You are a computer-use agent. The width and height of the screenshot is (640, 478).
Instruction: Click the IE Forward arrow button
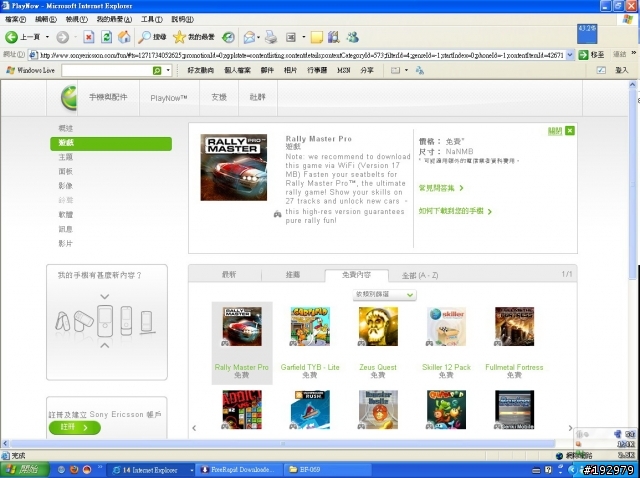coord(62,37)
